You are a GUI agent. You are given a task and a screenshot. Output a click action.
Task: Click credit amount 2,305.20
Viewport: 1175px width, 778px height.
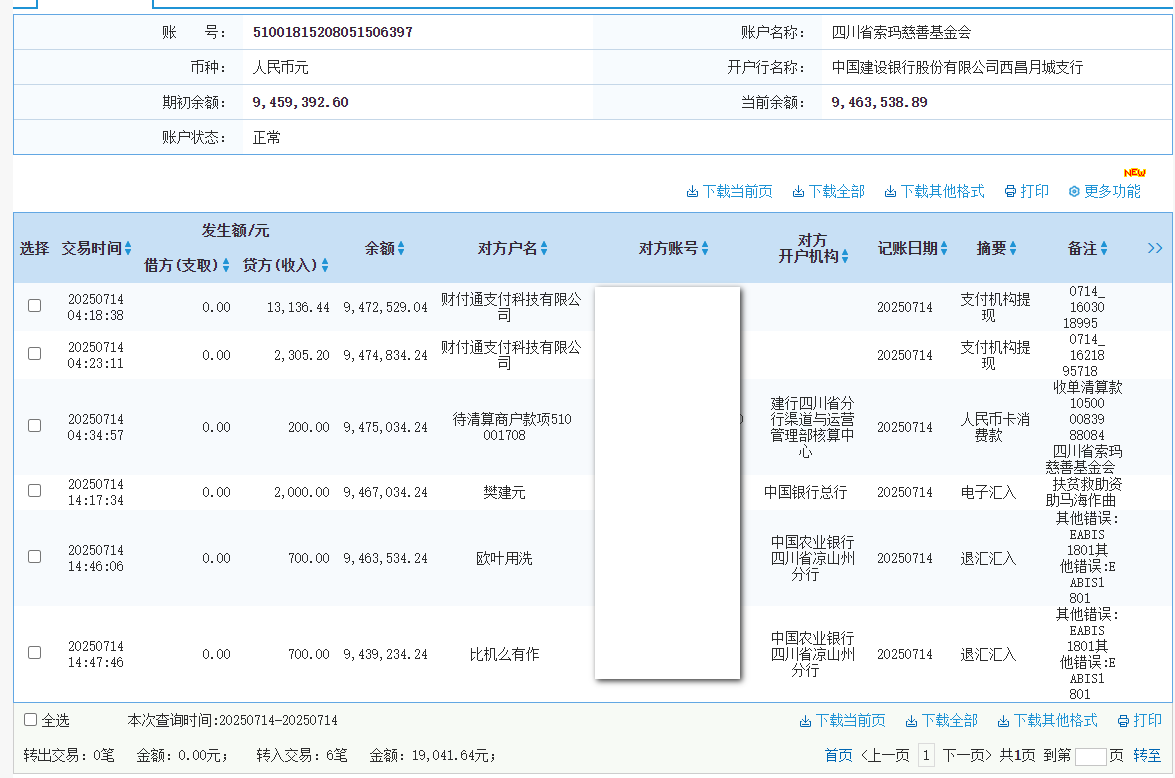301,355
